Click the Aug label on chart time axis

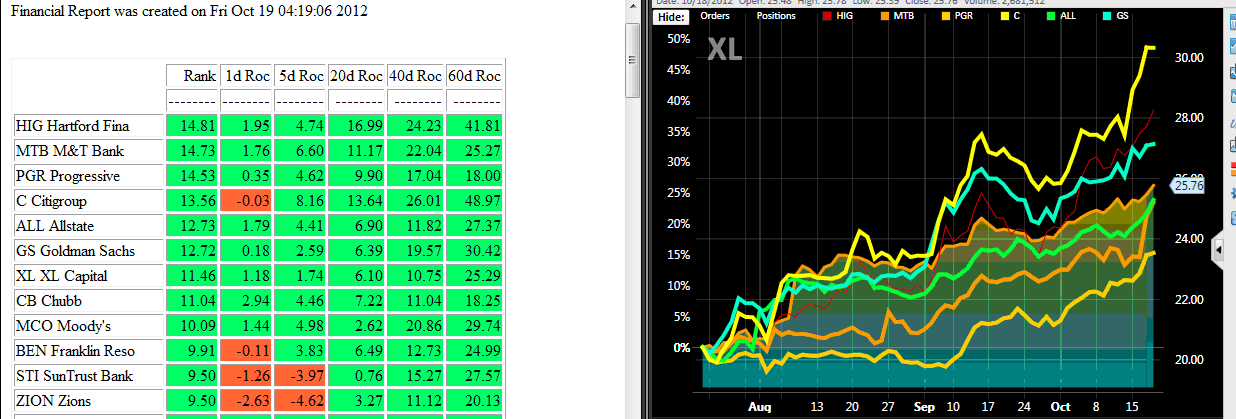pos(760,408)
